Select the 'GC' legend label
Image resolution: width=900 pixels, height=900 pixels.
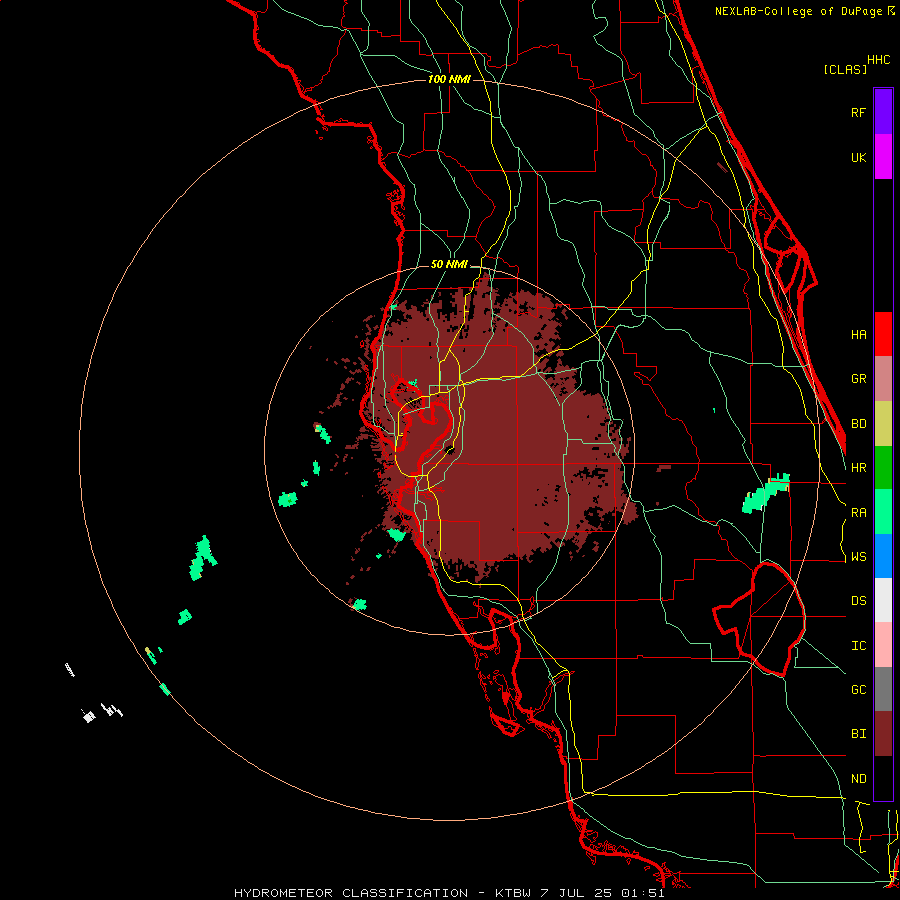tap(858, 690)
